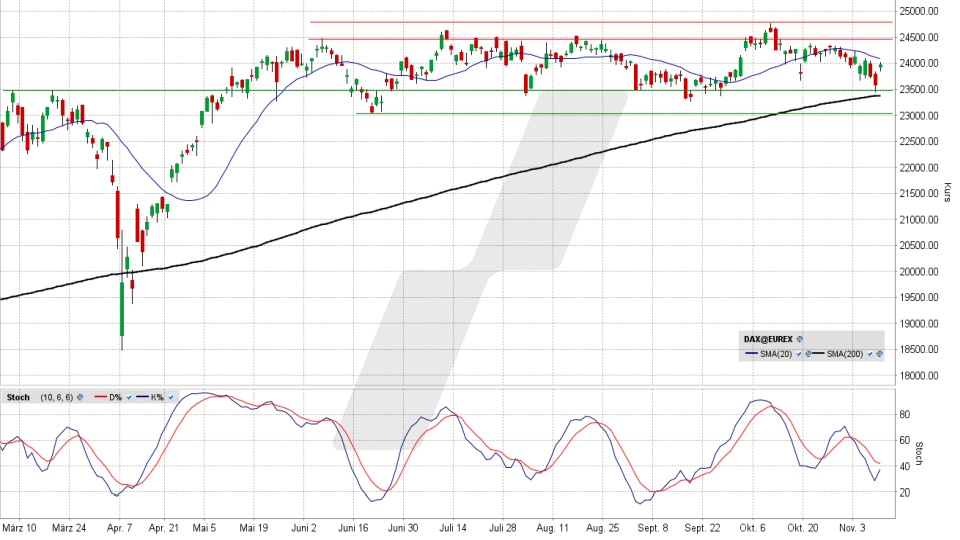Click the 'Kurs' price axis label
The width and height of the screenshot is (960, 540).
(946, 191)
